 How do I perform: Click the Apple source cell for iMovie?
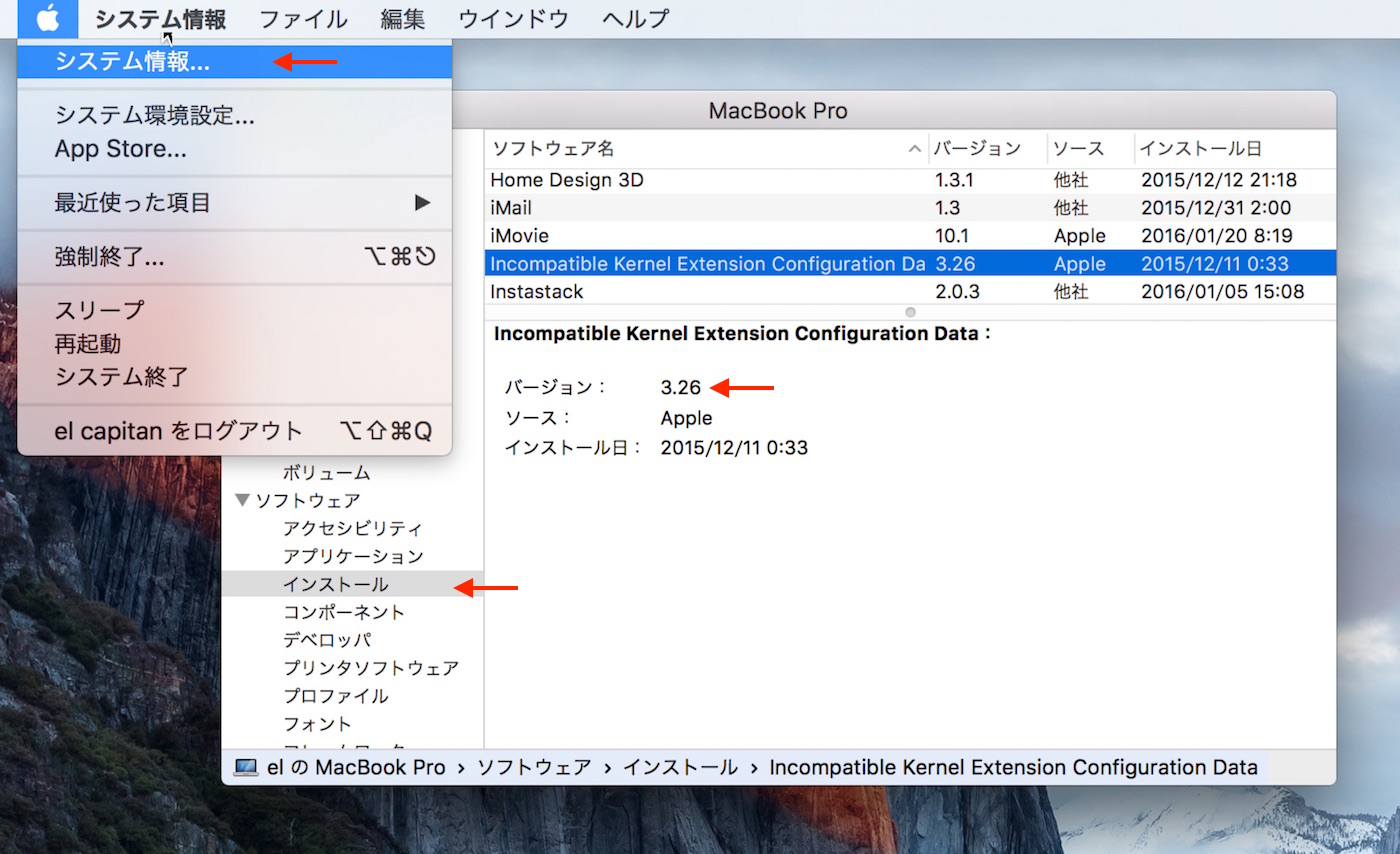tap(1080, 236)
